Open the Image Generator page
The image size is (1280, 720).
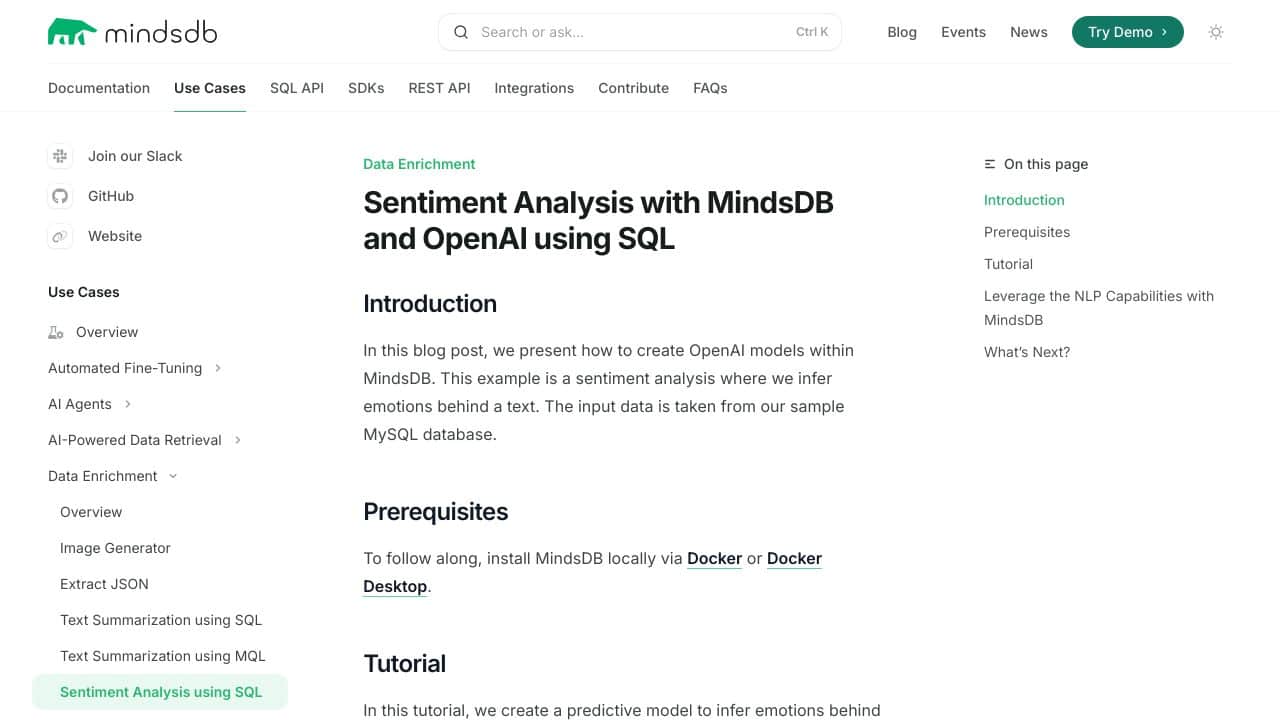pos(115,548)
